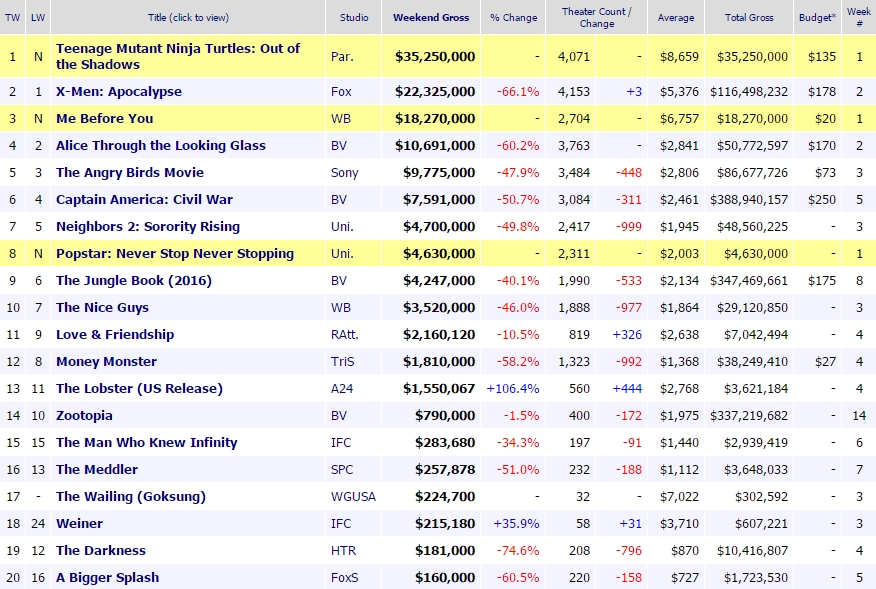Click the Title (click to view) header
Screen dimensions: 876x589
coord(188,17)
